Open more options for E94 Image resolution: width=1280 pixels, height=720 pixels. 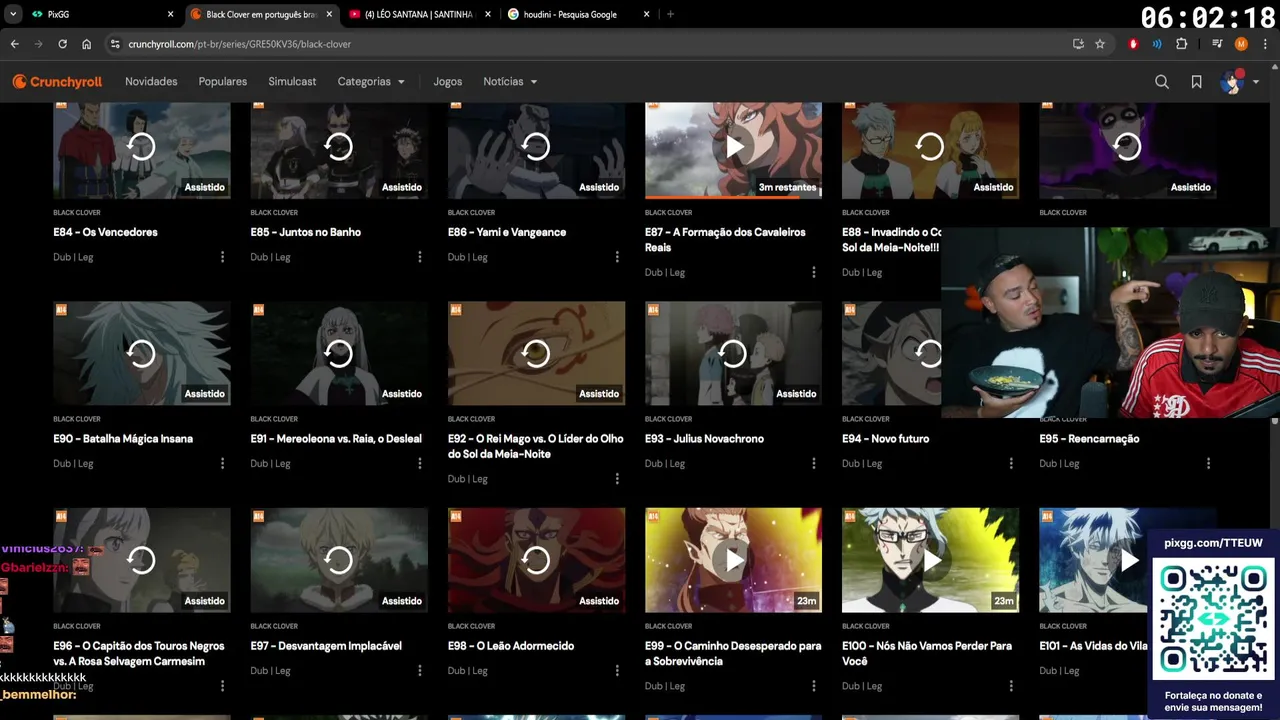tap(1011, 464)
